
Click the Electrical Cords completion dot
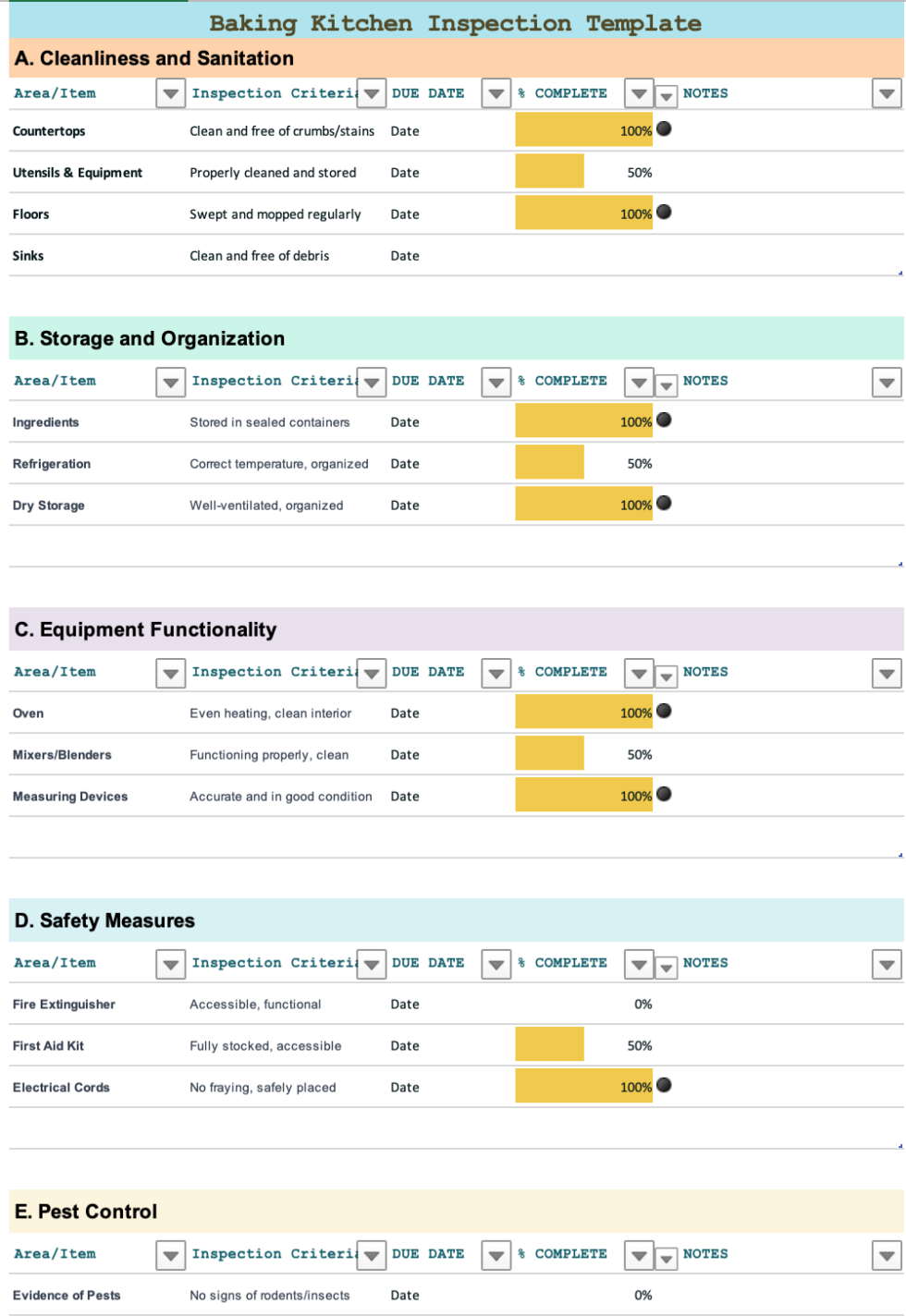(664, 1086)
